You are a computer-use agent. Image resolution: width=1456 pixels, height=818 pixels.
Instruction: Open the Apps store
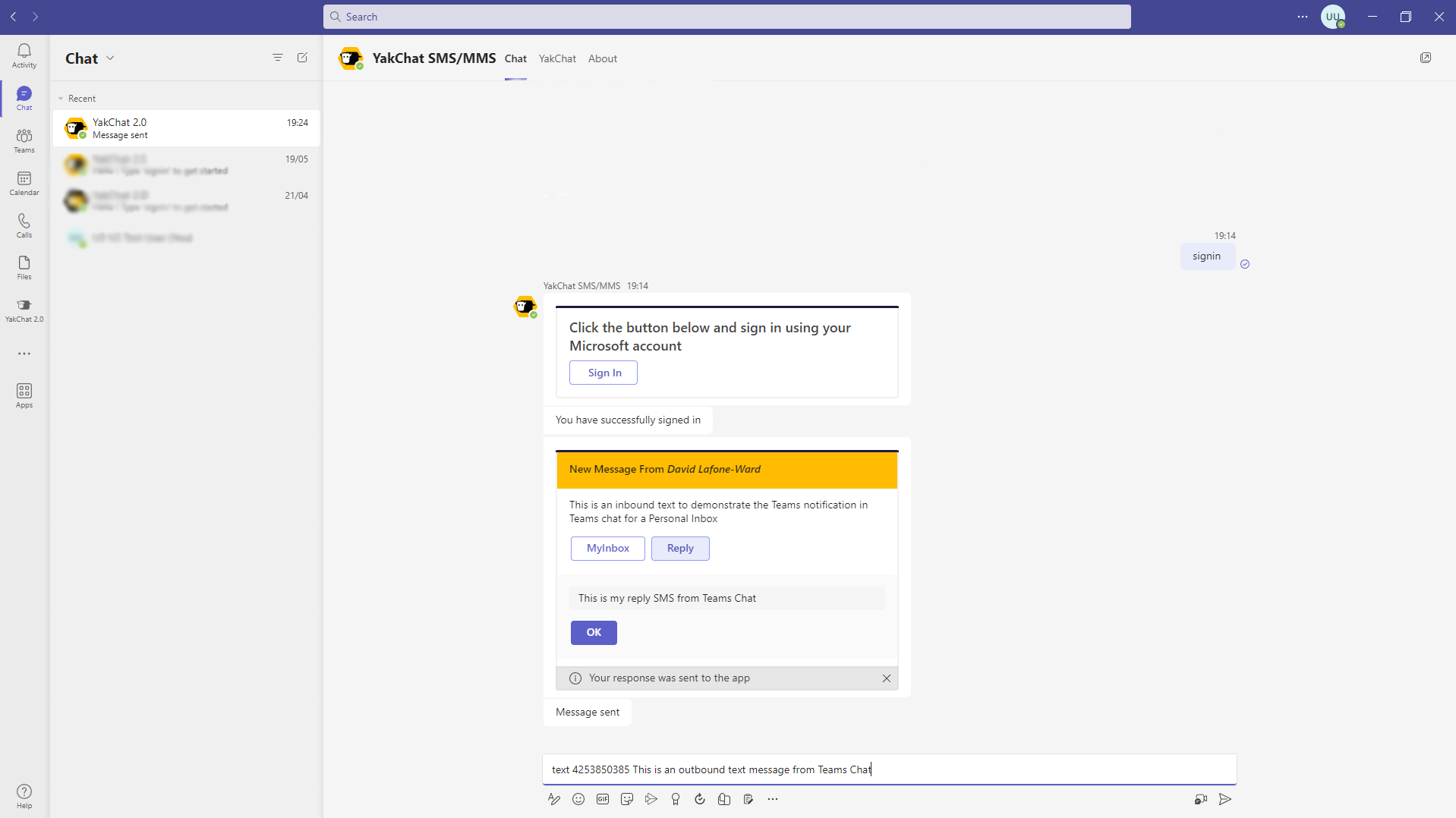24,395
